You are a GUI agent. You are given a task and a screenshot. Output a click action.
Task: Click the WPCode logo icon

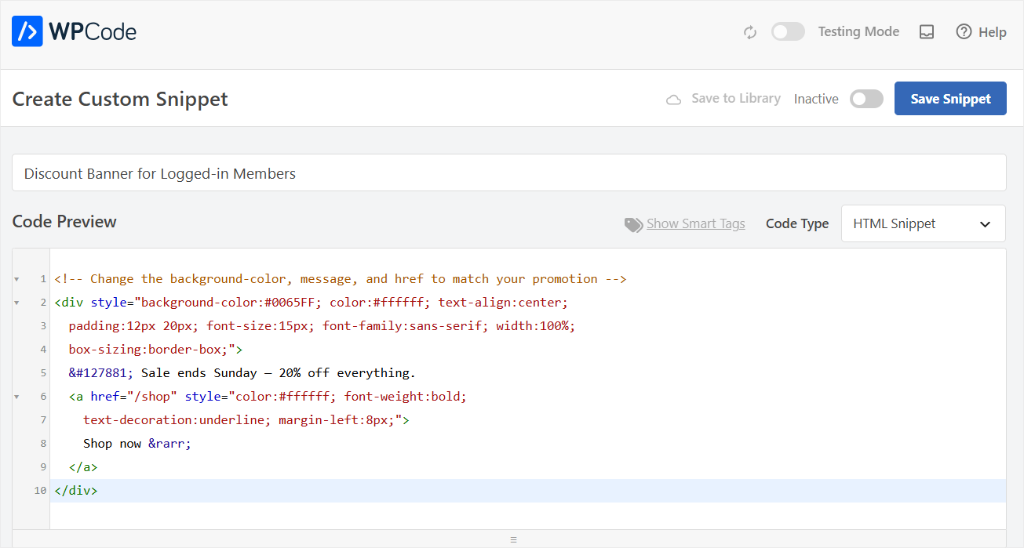click(x=27, y=31)
